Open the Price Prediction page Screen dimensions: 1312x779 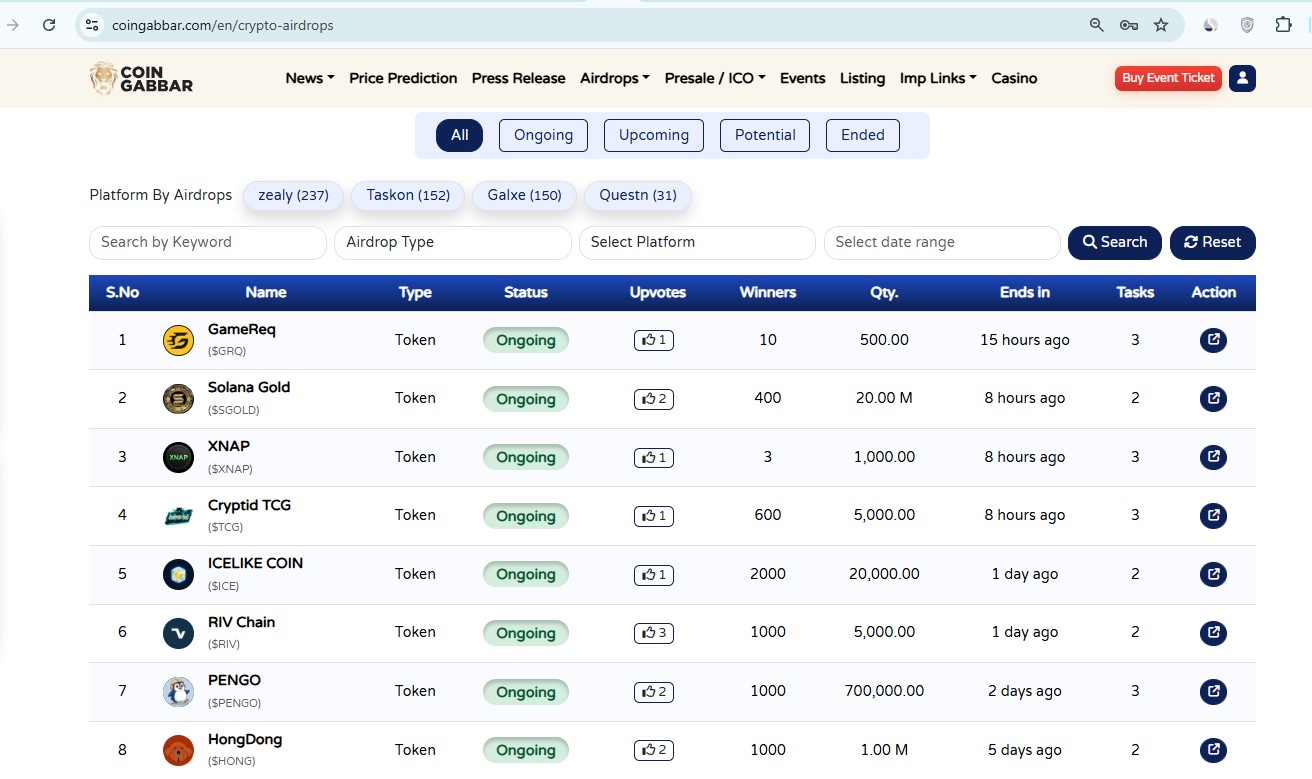tap(403, 78)
